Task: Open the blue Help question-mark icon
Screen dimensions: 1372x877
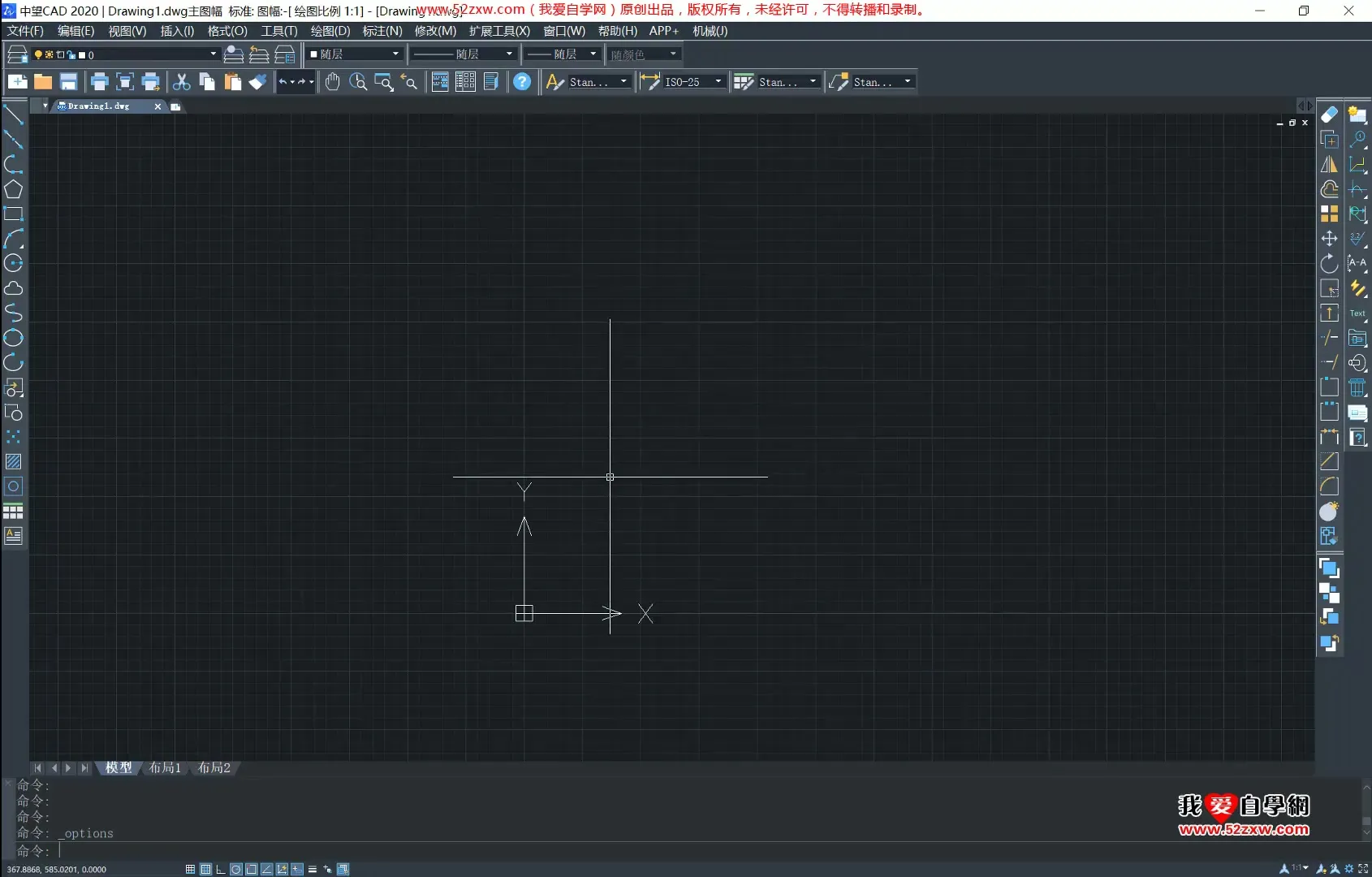Action: point(522,82)
